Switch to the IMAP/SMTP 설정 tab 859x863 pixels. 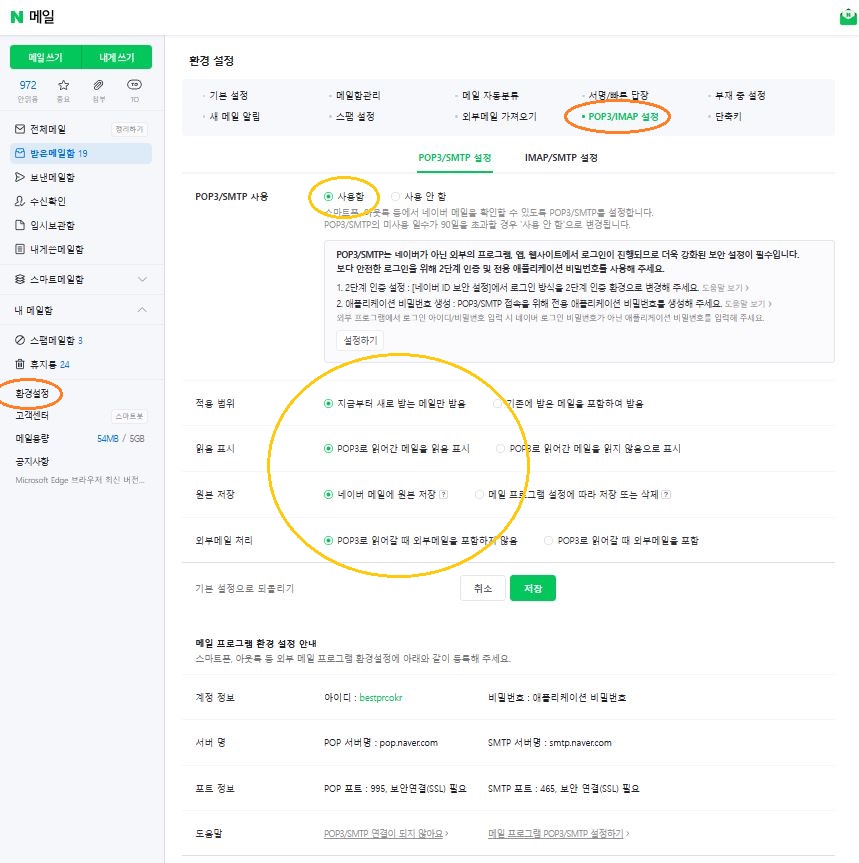pos(561,158)
